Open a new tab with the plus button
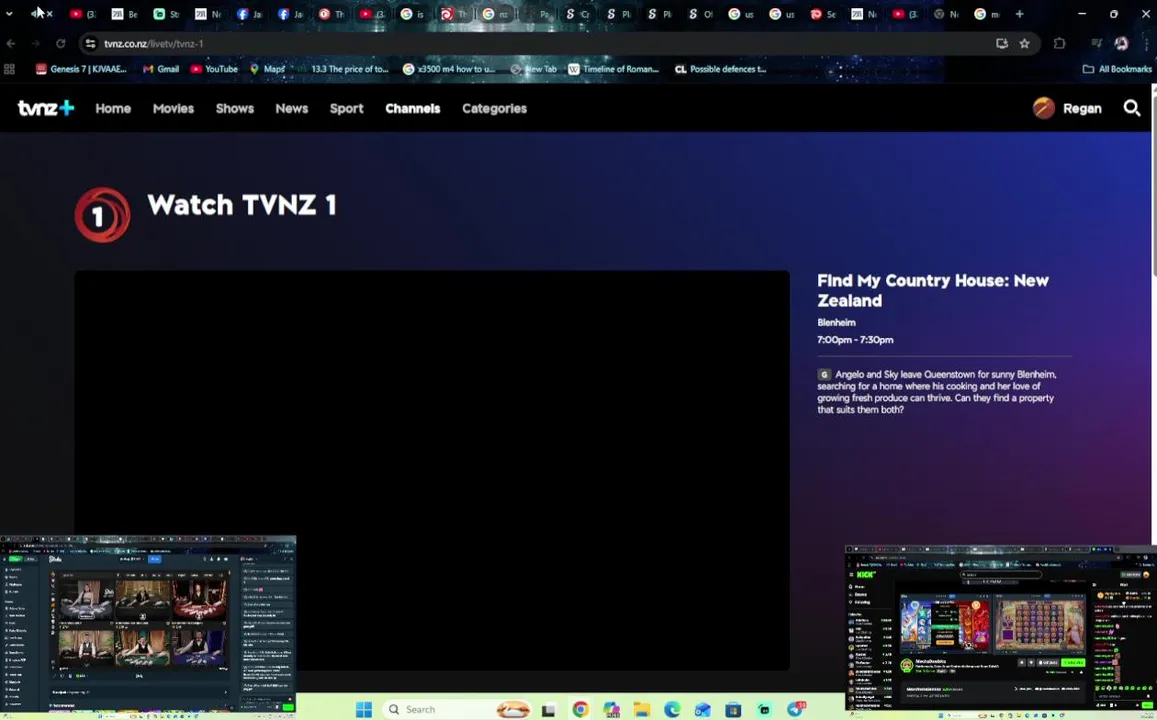The width and height of the screenshot is (1157, 720). pos(1019,14)
